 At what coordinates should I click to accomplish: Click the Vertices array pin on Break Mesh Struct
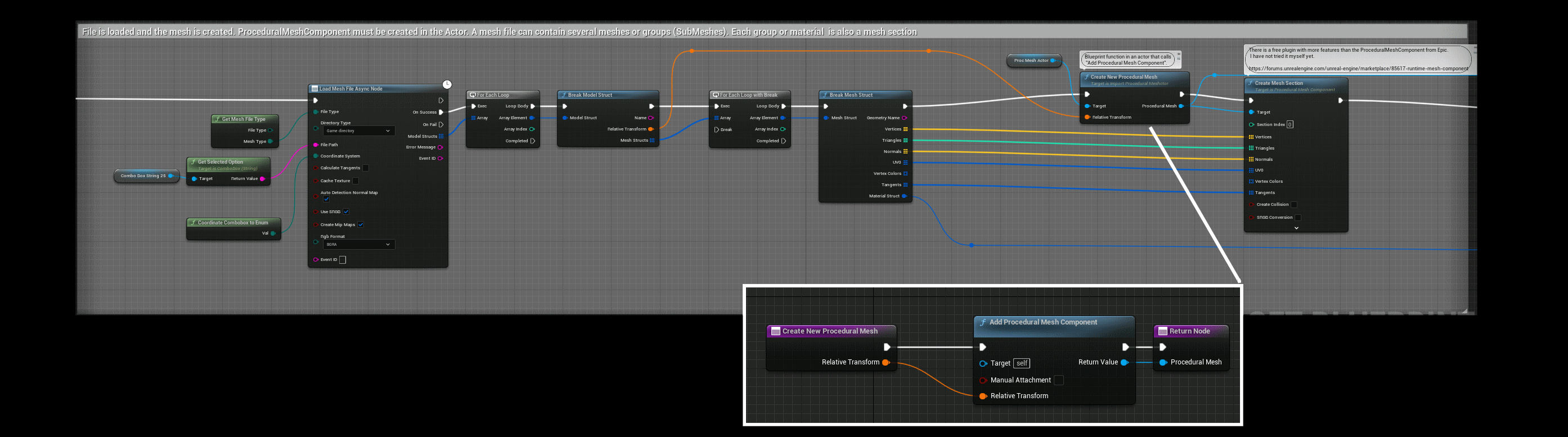[x=906, y=129]
